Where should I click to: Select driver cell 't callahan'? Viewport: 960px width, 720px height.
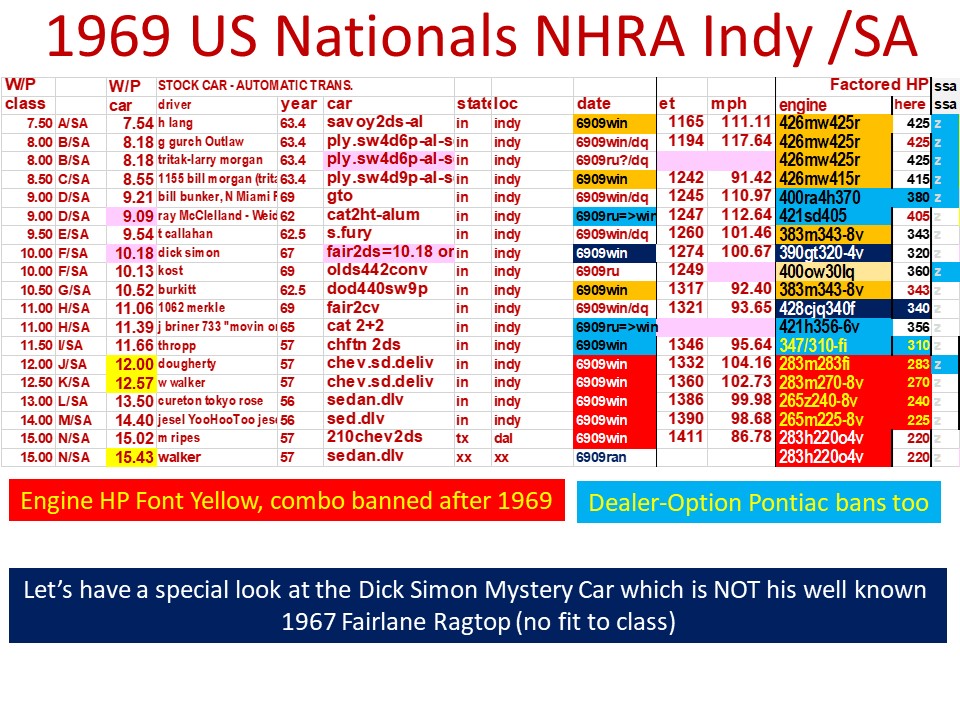(185, 234)
